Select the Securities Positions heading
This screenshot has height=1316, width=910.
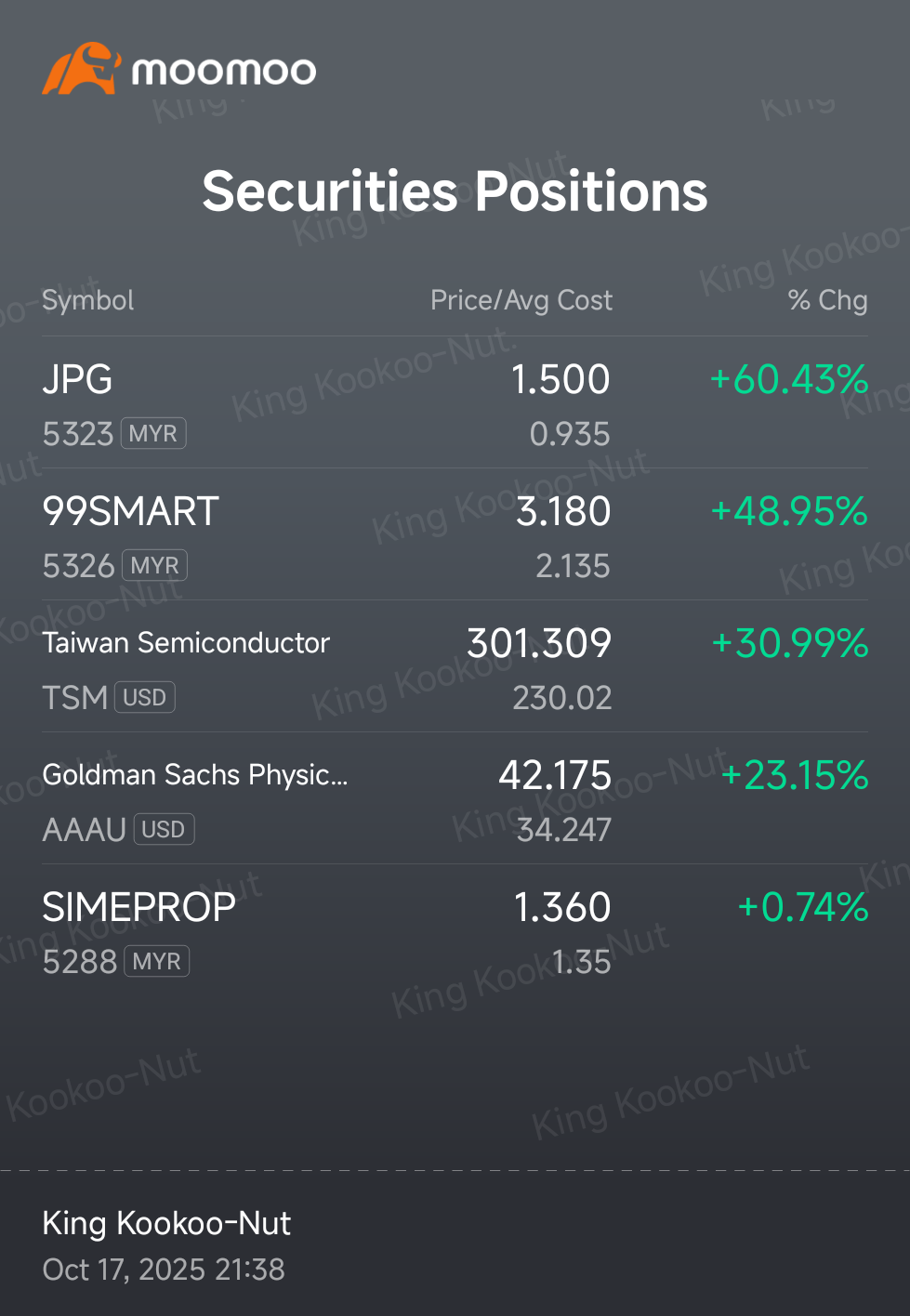pyautogui.click(x=455, y=191)
